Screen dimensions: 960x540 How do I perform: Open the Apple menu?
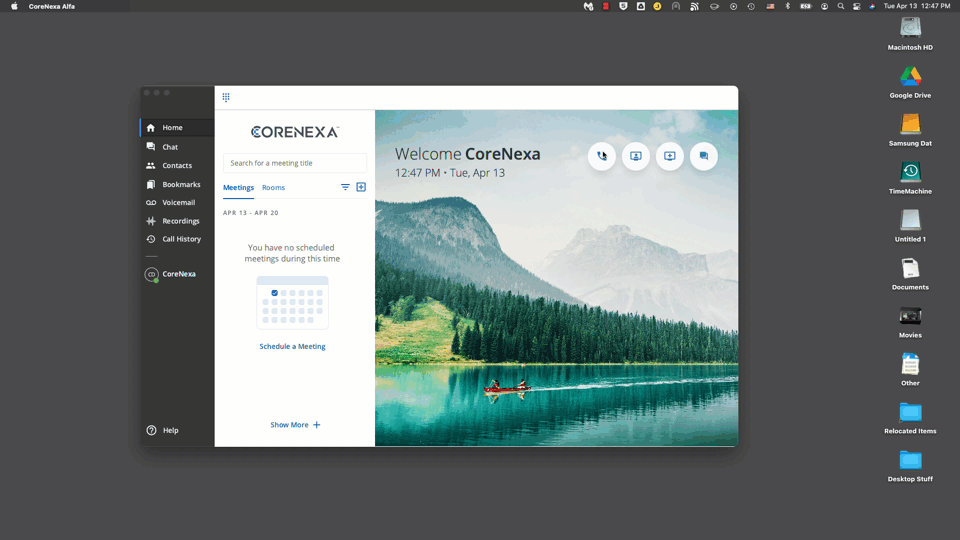click(x=14, y=6)
